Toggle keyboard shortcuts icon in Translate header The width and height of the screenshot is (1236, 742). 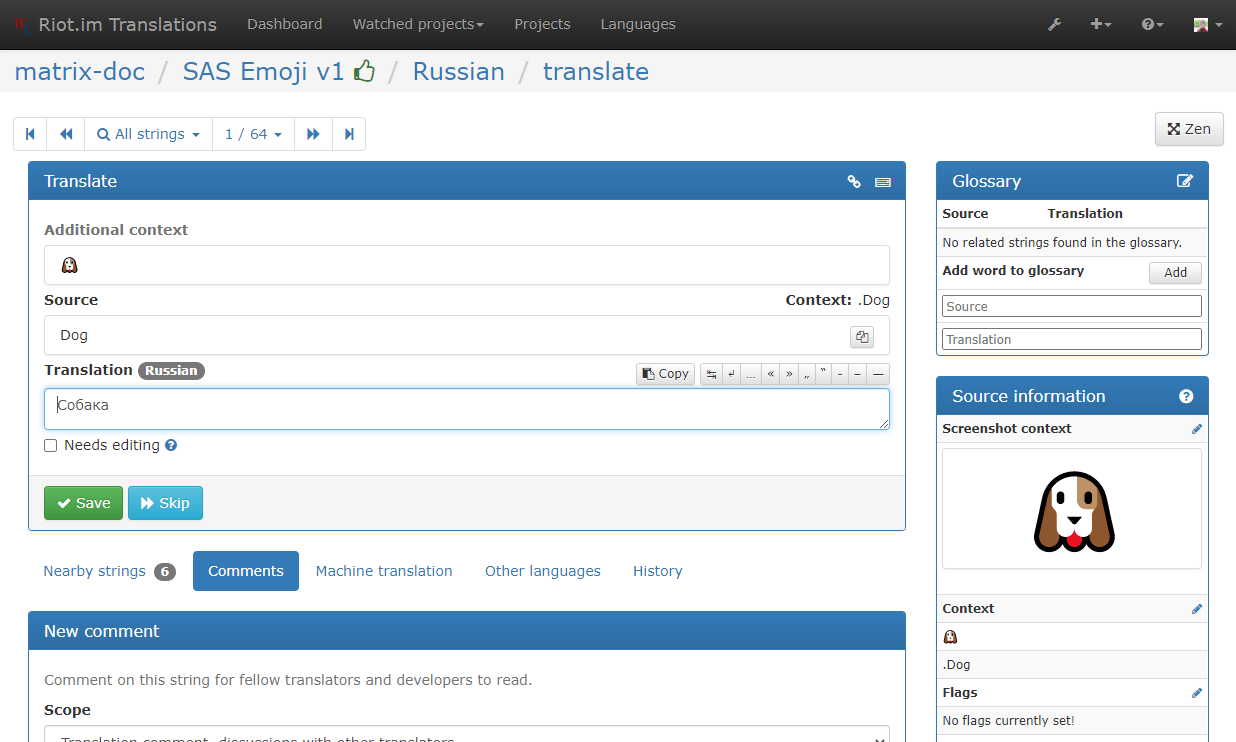pos(882,182)
